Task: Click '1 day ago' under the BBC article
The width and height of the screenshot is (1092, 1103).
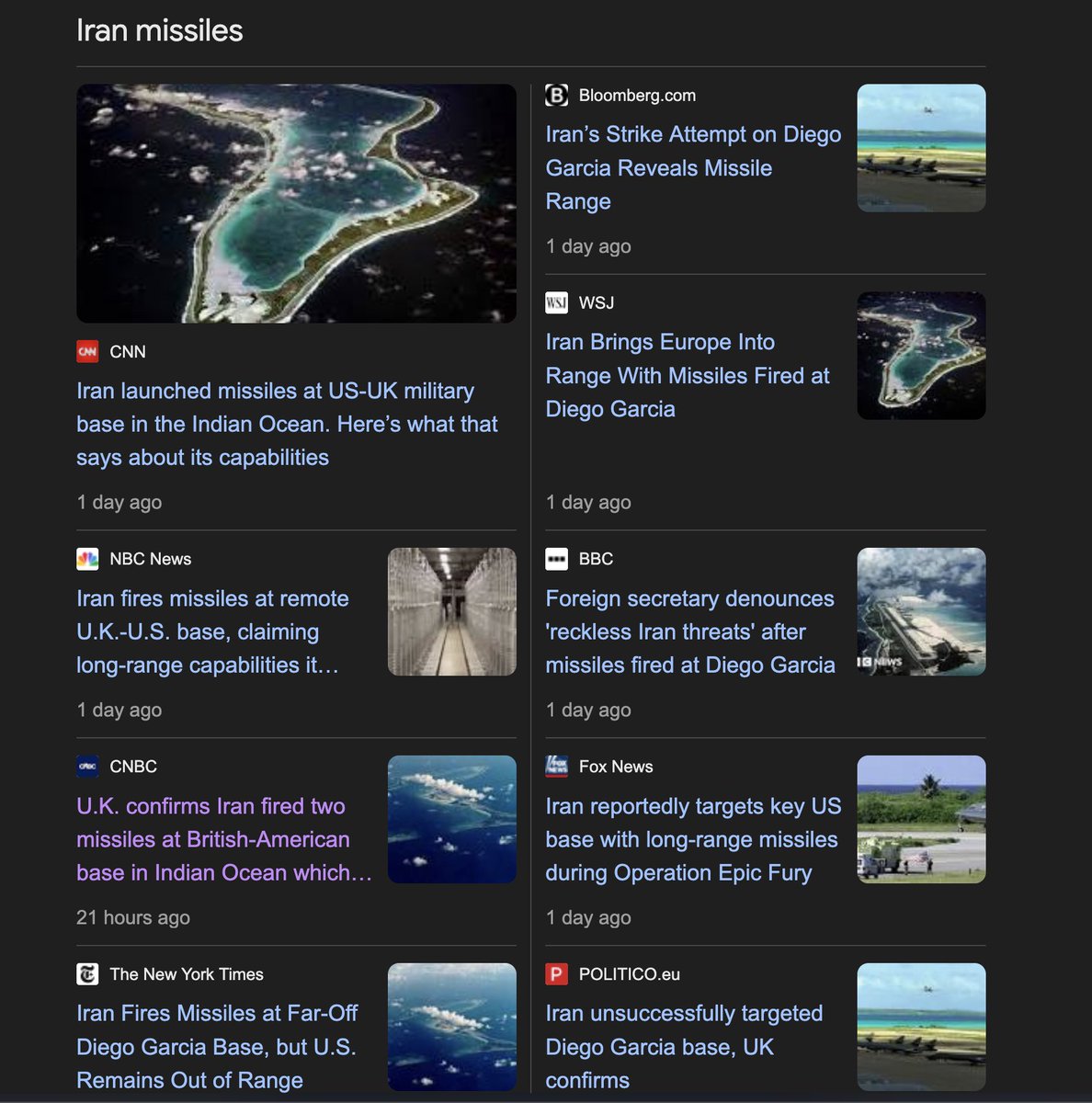Action: [x=588, y=711]
